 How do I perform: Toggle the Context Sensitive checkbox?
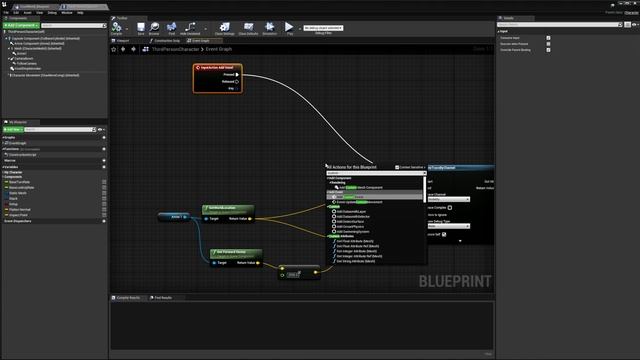coord(397,167)
